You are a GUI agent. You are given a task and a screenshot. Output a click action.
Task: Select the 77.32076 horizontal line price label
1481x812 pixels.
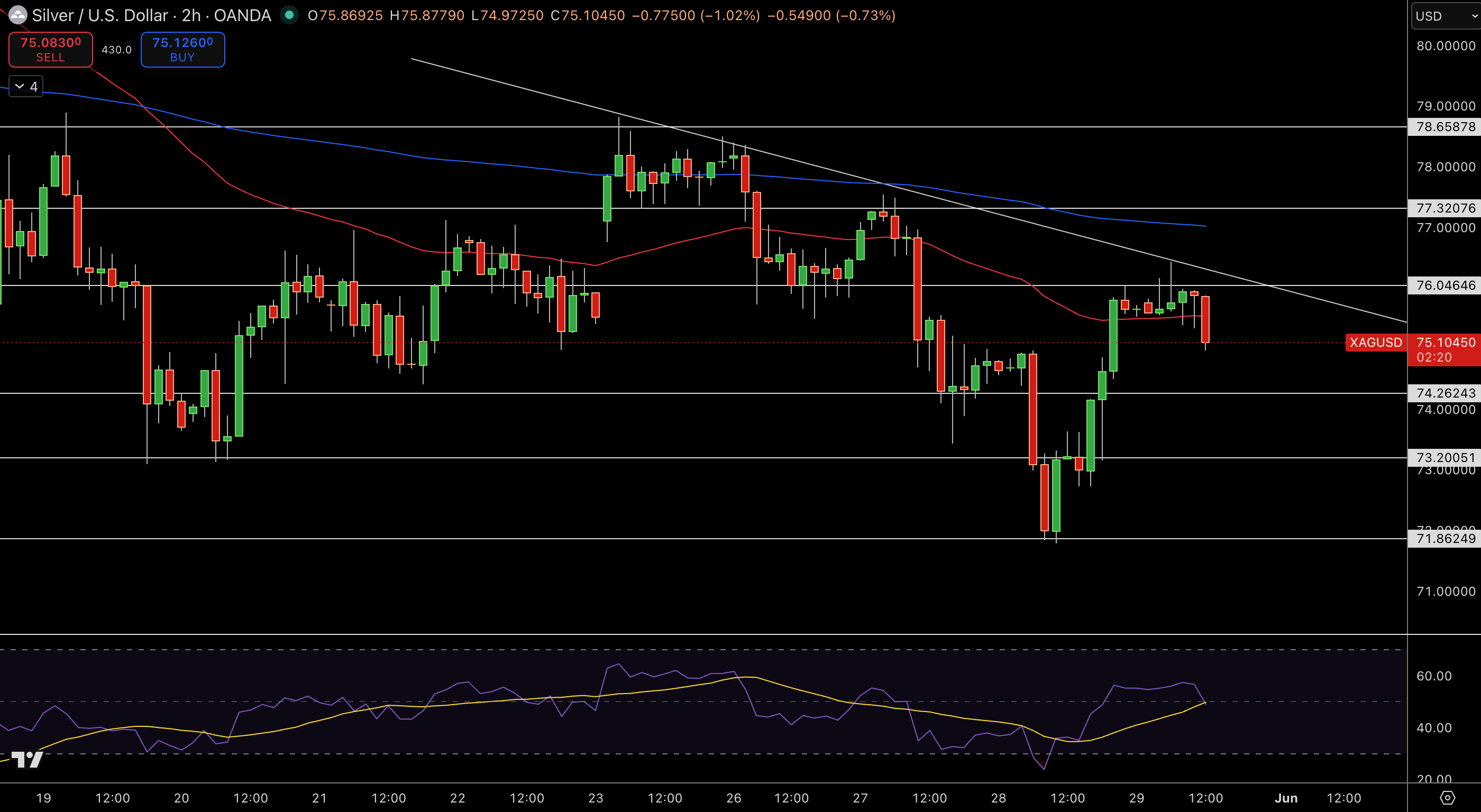coord(1445,208)
